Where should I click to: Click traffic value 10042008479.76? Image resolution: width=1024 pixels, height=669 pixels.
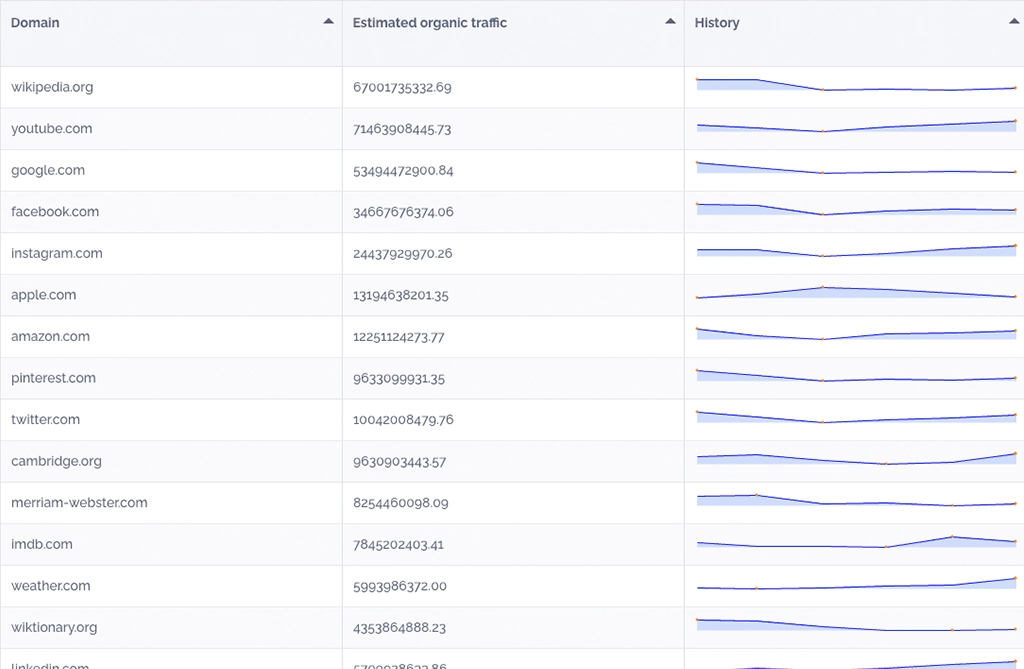pos(403,420)
